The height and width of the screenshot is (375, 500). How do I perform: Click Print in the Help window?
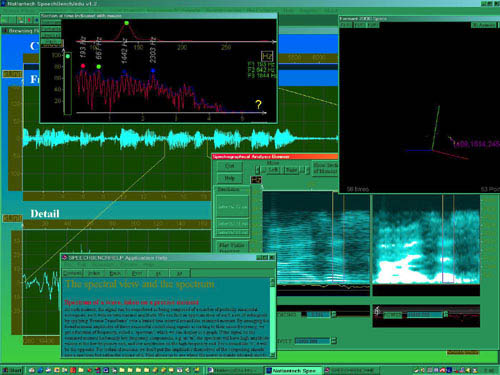tap(137, 273)
